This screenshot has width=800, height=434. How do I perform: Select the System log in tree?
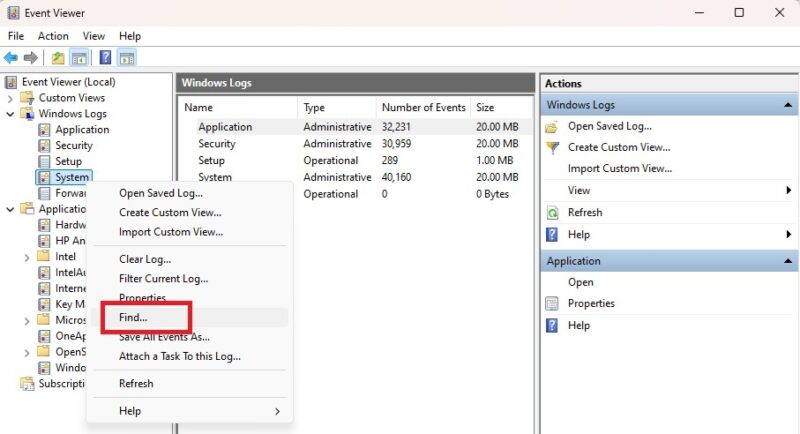pyautogui.click(x=72, y=177)
